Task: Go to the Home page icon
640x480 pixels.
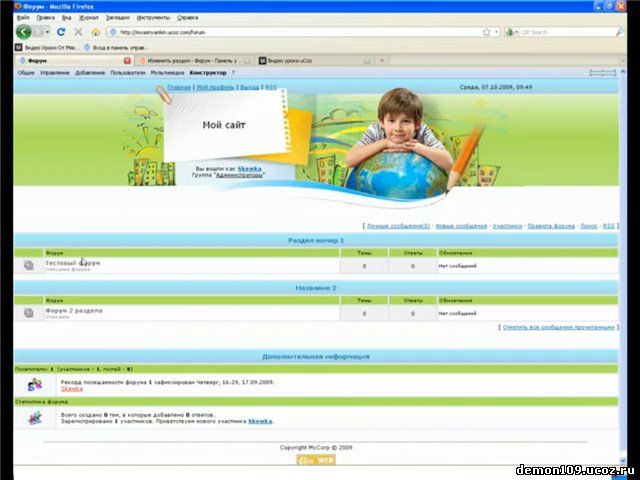Action: [x=96, y=32]
